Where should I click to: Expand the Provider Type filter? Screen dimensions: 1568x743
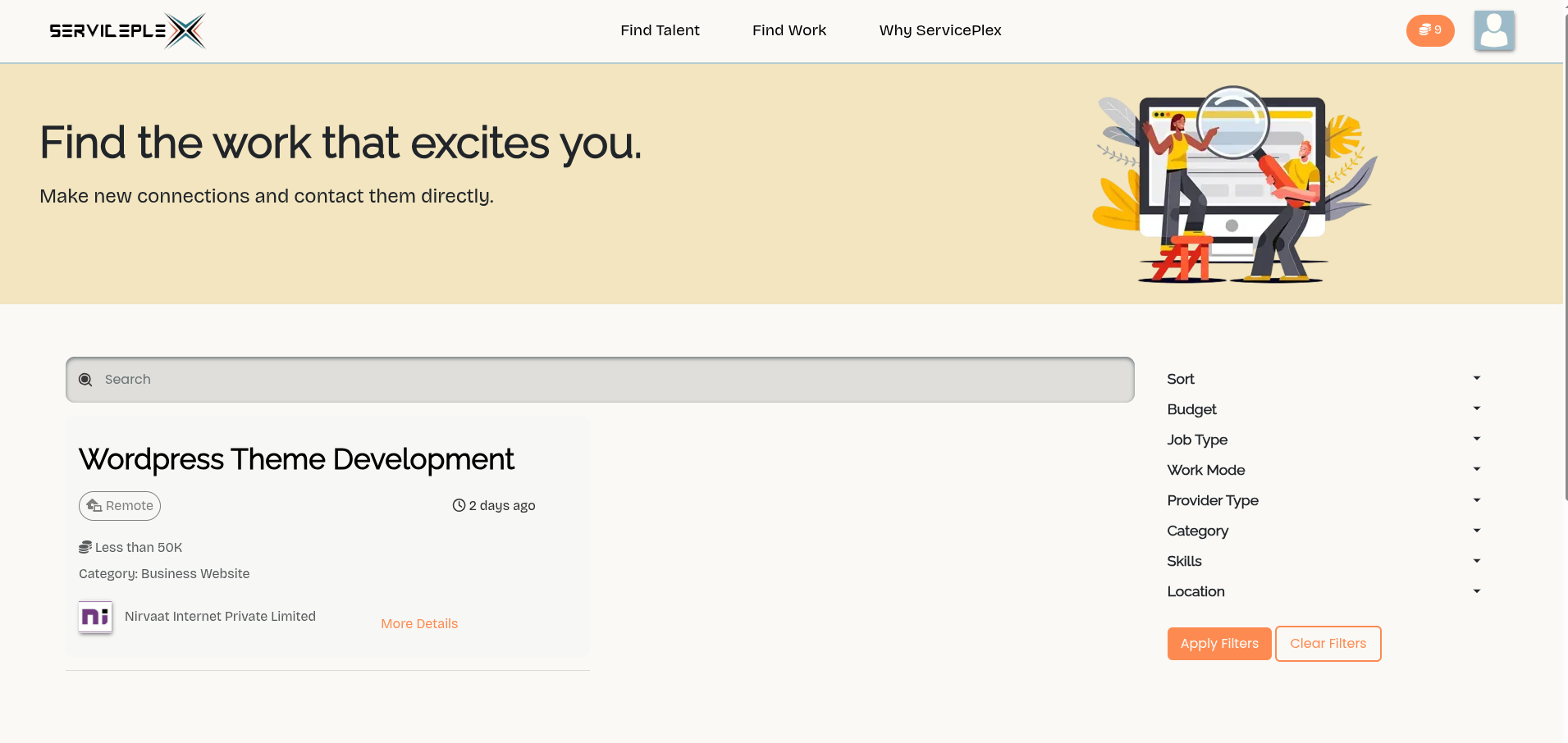[x=1323, y=500]
